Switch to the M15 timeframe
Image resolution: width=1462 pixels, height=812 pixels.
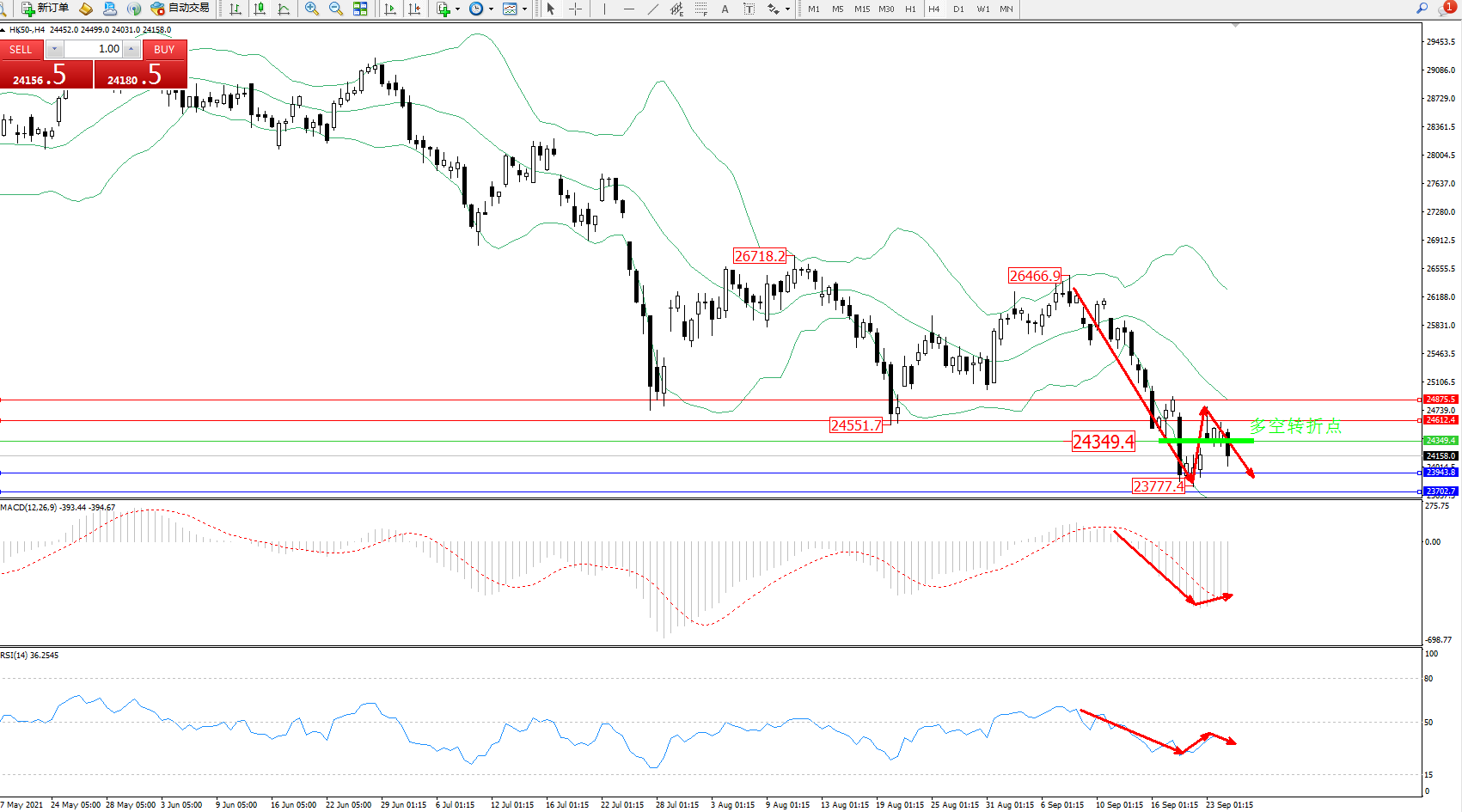[862, 9]
